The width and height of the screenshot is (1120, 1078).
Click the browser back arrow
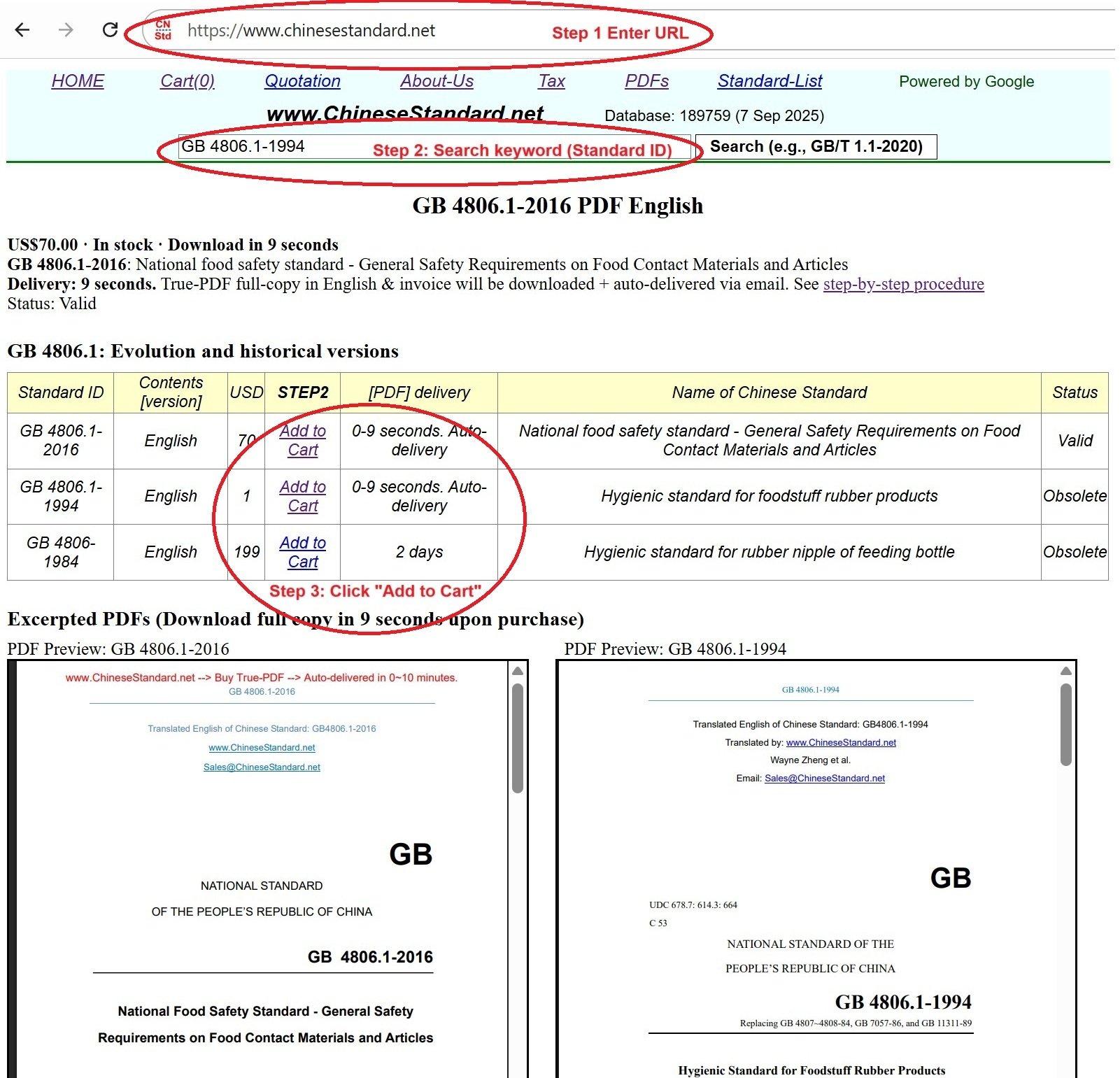click(x=22, y=30)
